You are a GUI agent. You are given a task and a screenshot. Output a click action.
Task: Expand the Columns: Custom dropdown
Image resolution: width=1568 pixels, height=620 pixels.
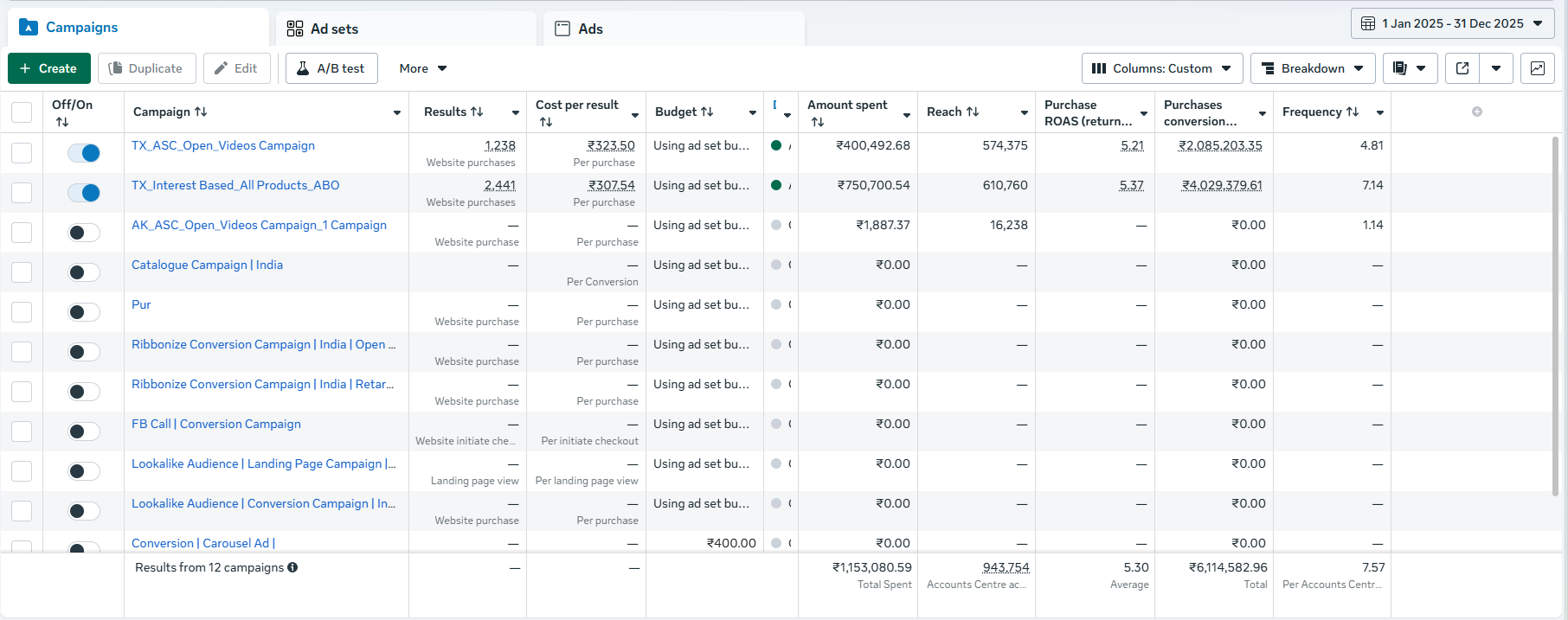tap(1161, 68)
